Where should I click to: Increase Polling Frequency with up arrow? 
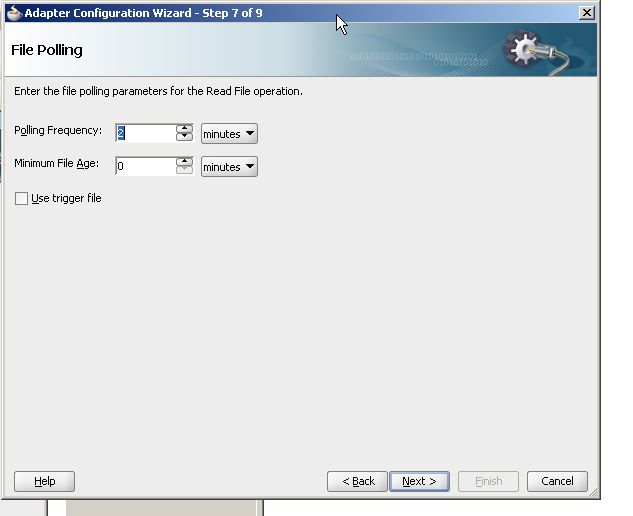tap(184, 129)
